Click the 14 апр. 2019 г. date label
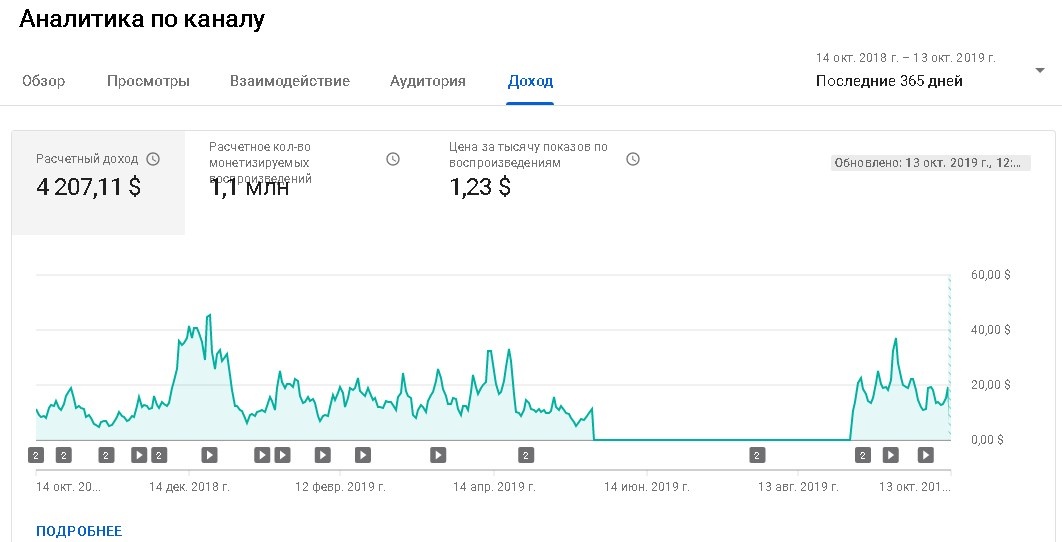 [x=494, y=487]
